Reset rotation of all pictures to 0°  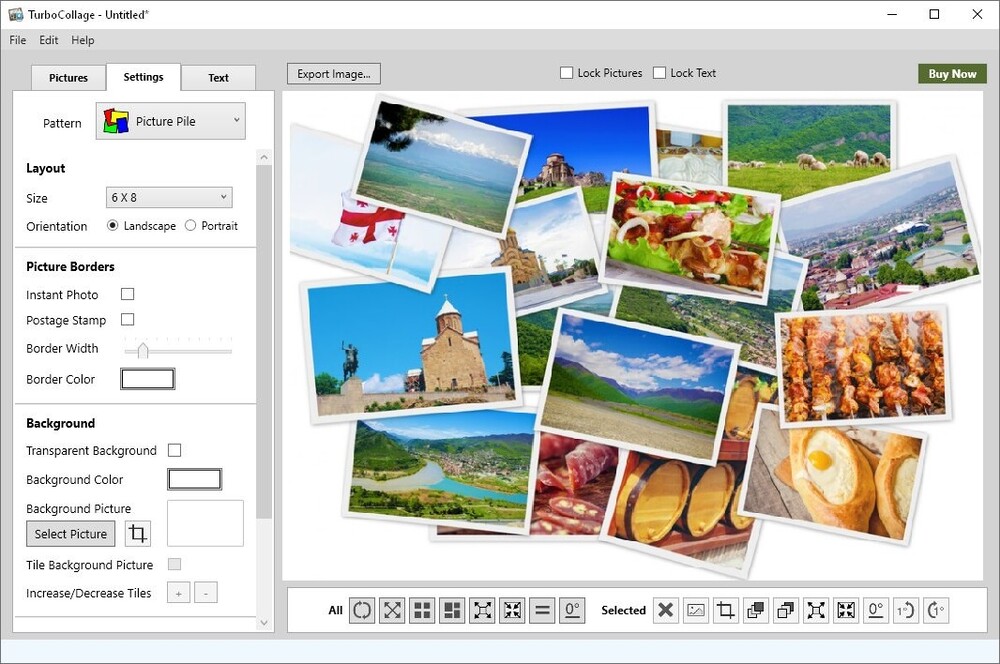[572, 610]
